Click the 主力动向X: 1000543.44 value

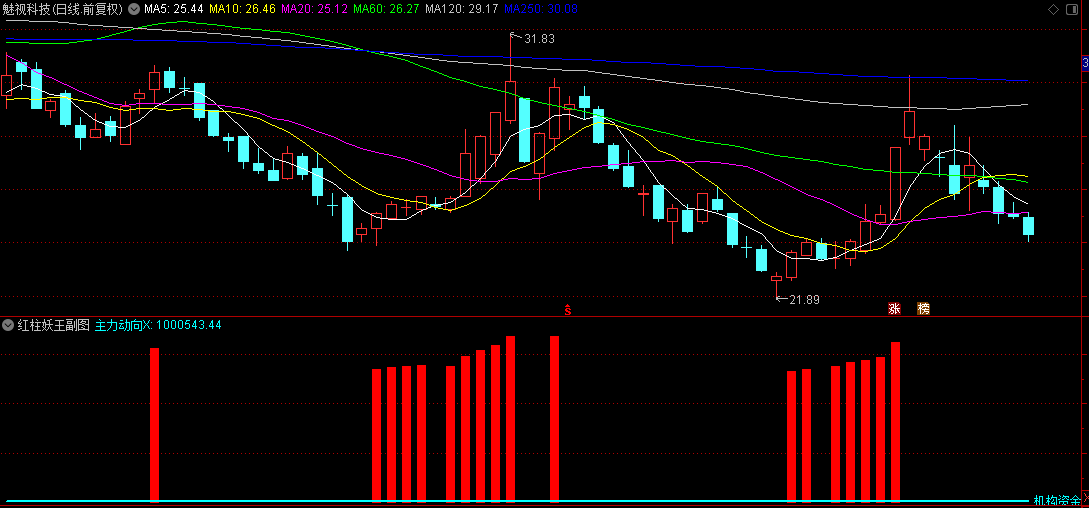click(x=158, y=325)
